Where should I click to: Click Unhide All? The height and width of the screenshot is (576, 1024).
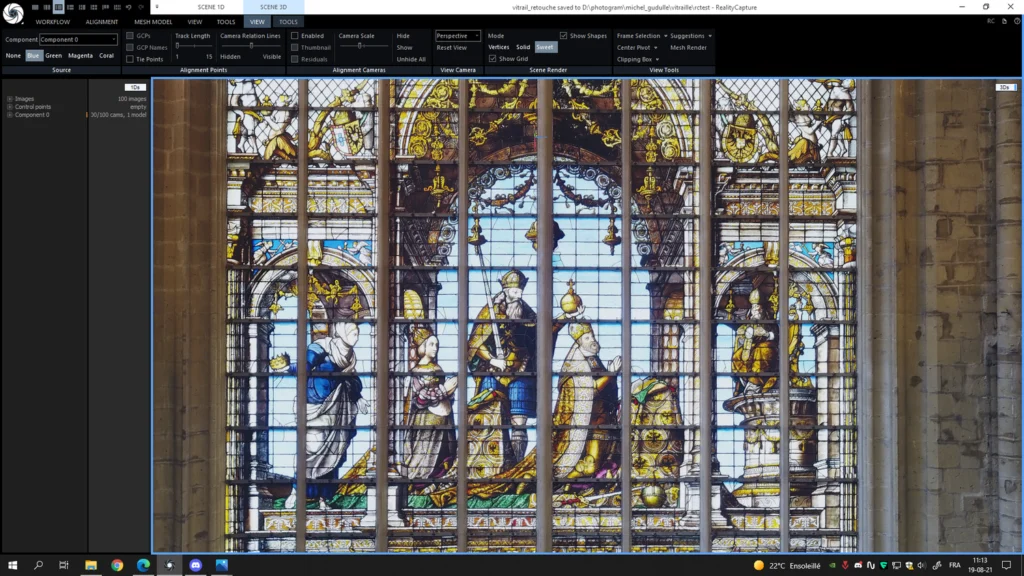(x=411, y=59)
